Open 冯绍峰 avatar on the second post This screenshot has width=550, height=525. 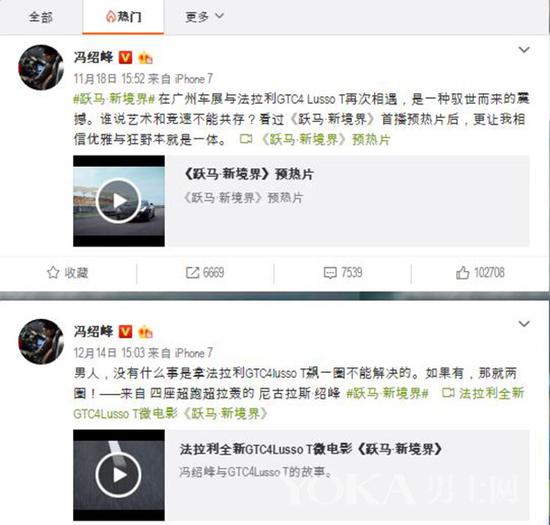41,342
